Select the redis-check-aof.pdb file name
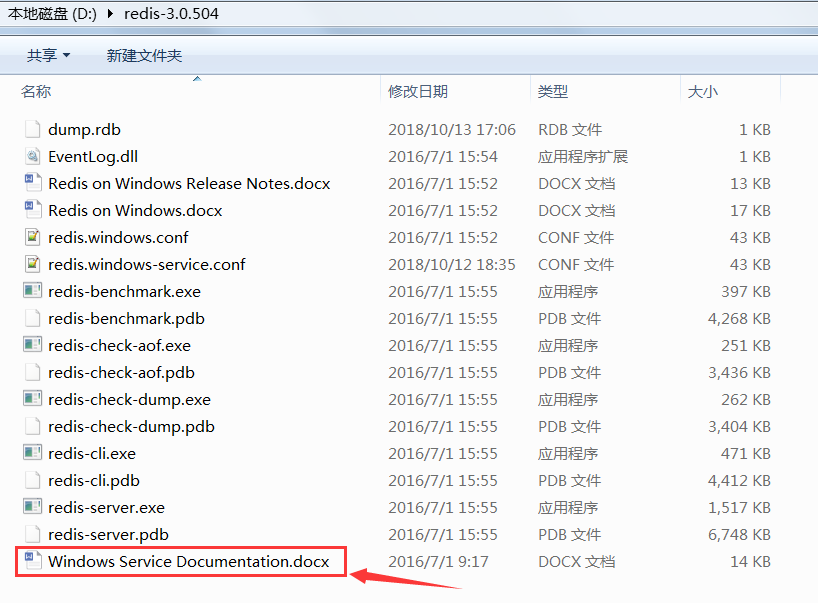 pyautogui.click(x=122, y=373)
